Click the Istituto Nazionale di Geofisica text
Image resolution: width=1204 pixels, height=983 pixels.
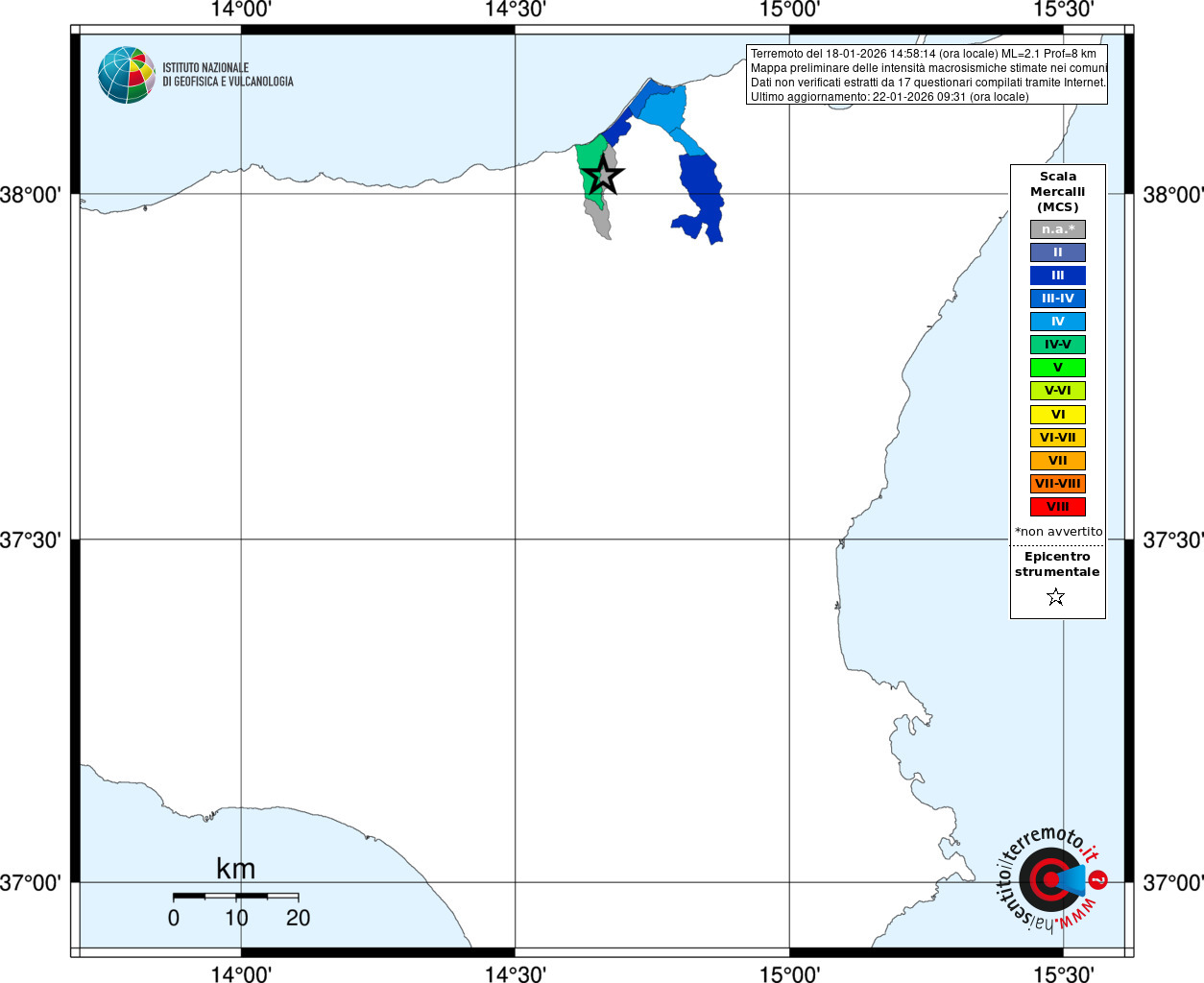tap(228, 75)
